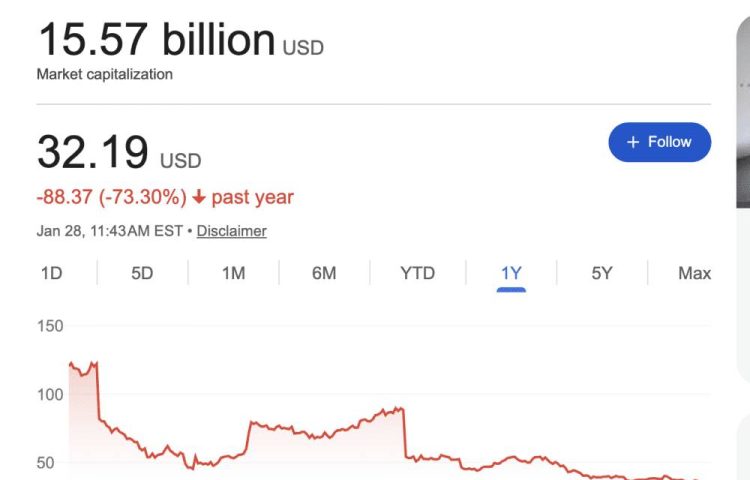Click the Market capitalization label
The width and height of the screenshot is (750, 480).
(104, 75)
